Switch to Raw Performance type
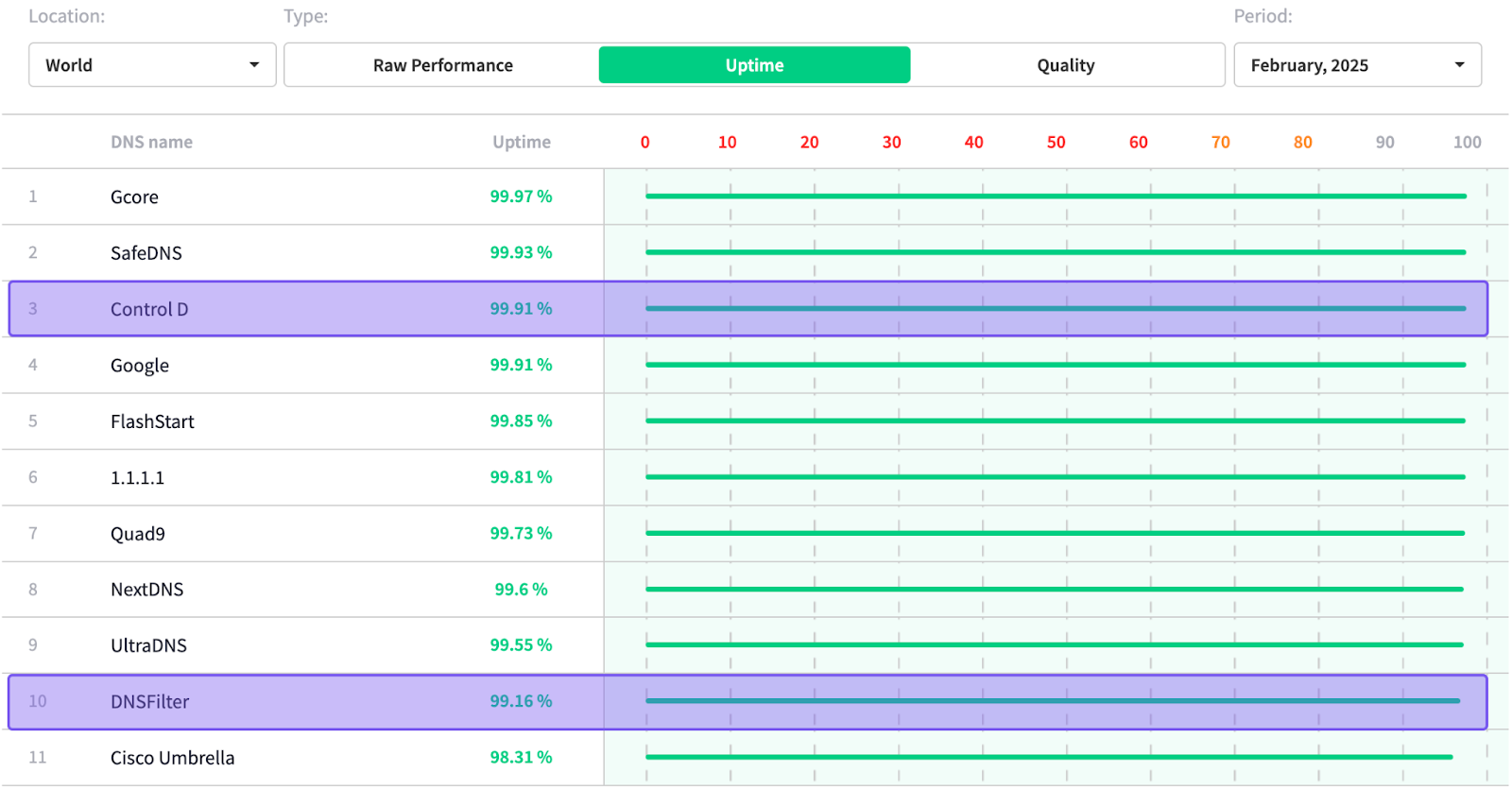1512x789 pixels. point(442,65)
